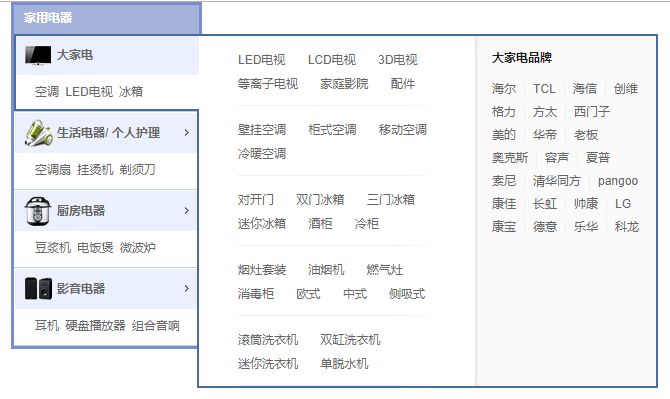Select the 影音电器 category label
670x399 pixels.
pyautogui.click(x=81, y=288)
